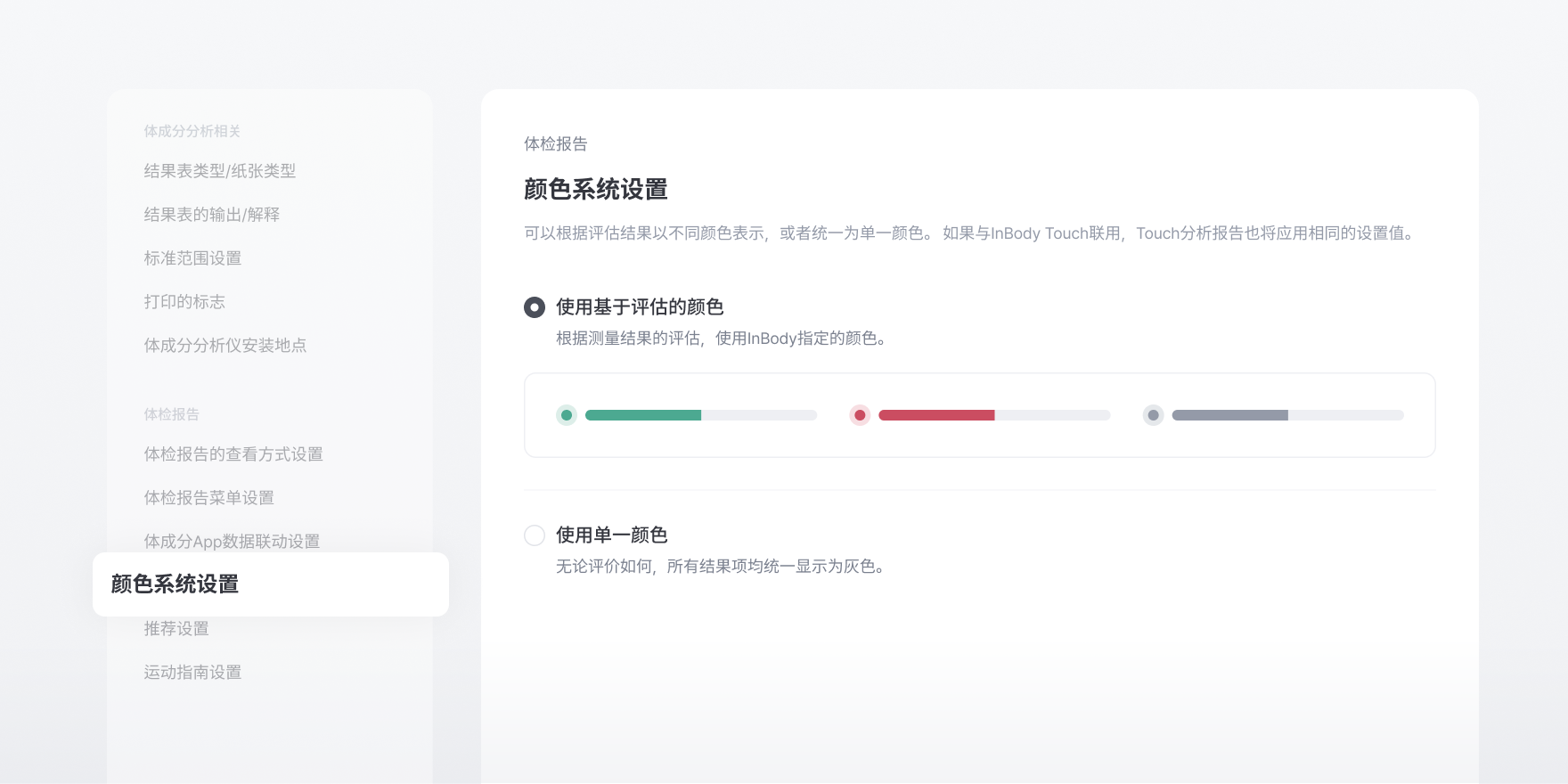Open 结果表的输出/解释 menu item
1568x784 pixels.
tap(212, 215)
